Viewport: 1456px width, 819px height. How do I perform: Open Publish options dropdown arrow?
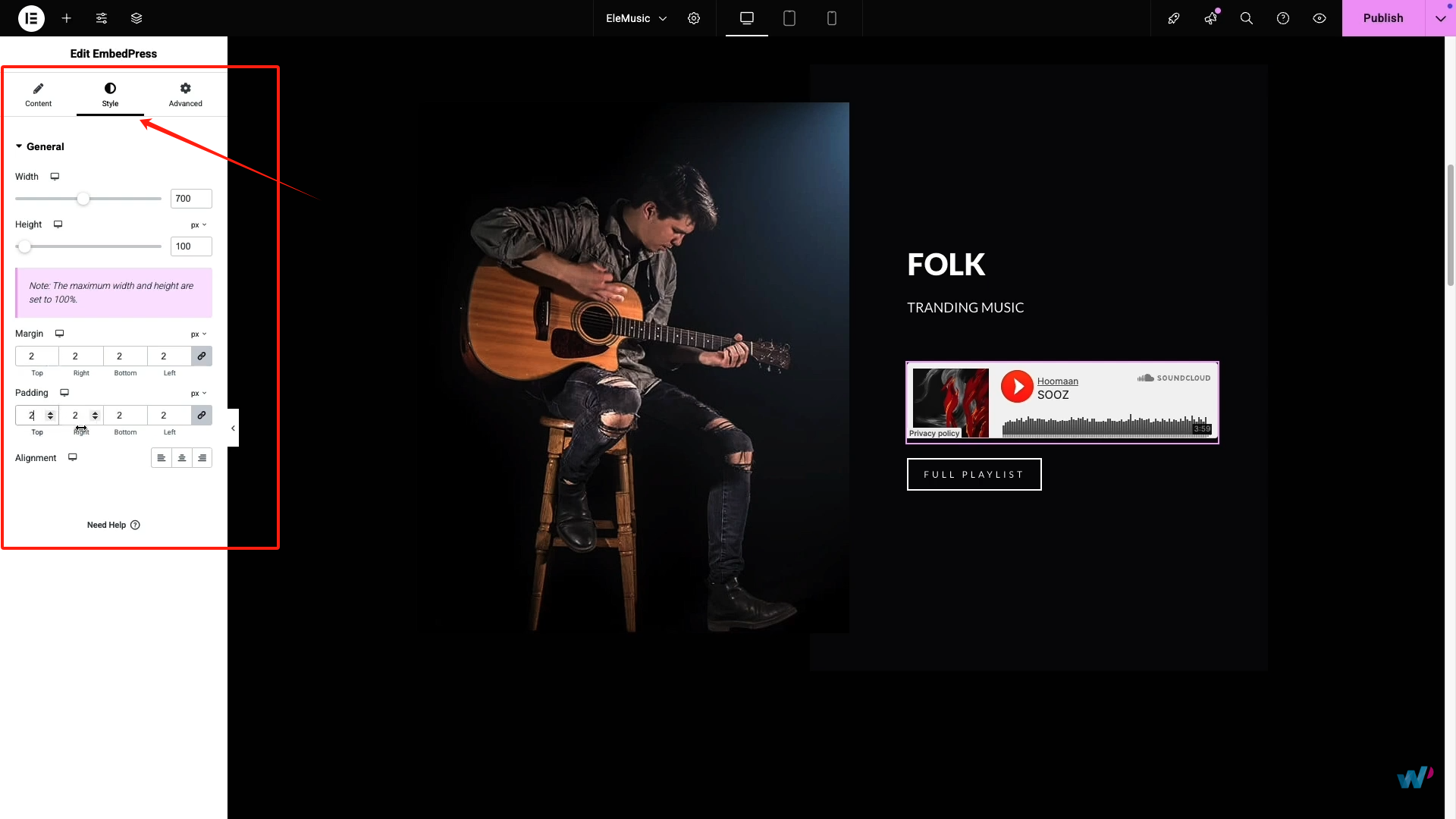tap(1440, 18)
